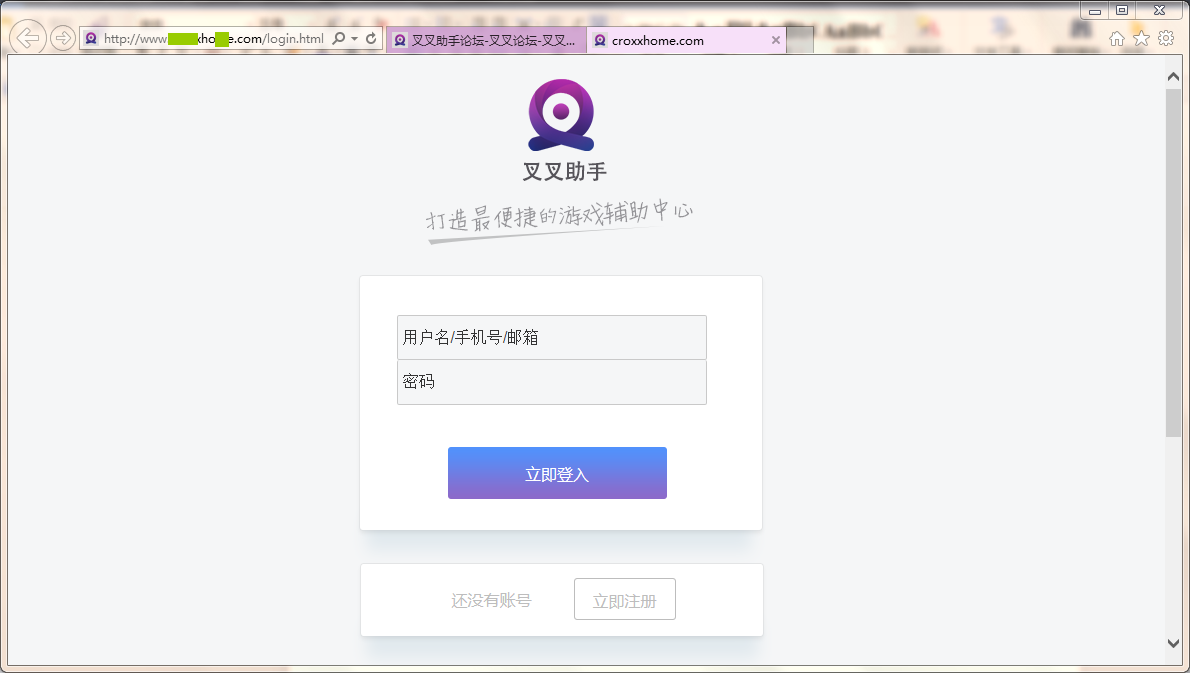Close the croxxhome.com tab
Screen dimensions: 1190x673
tap(776, 40)
